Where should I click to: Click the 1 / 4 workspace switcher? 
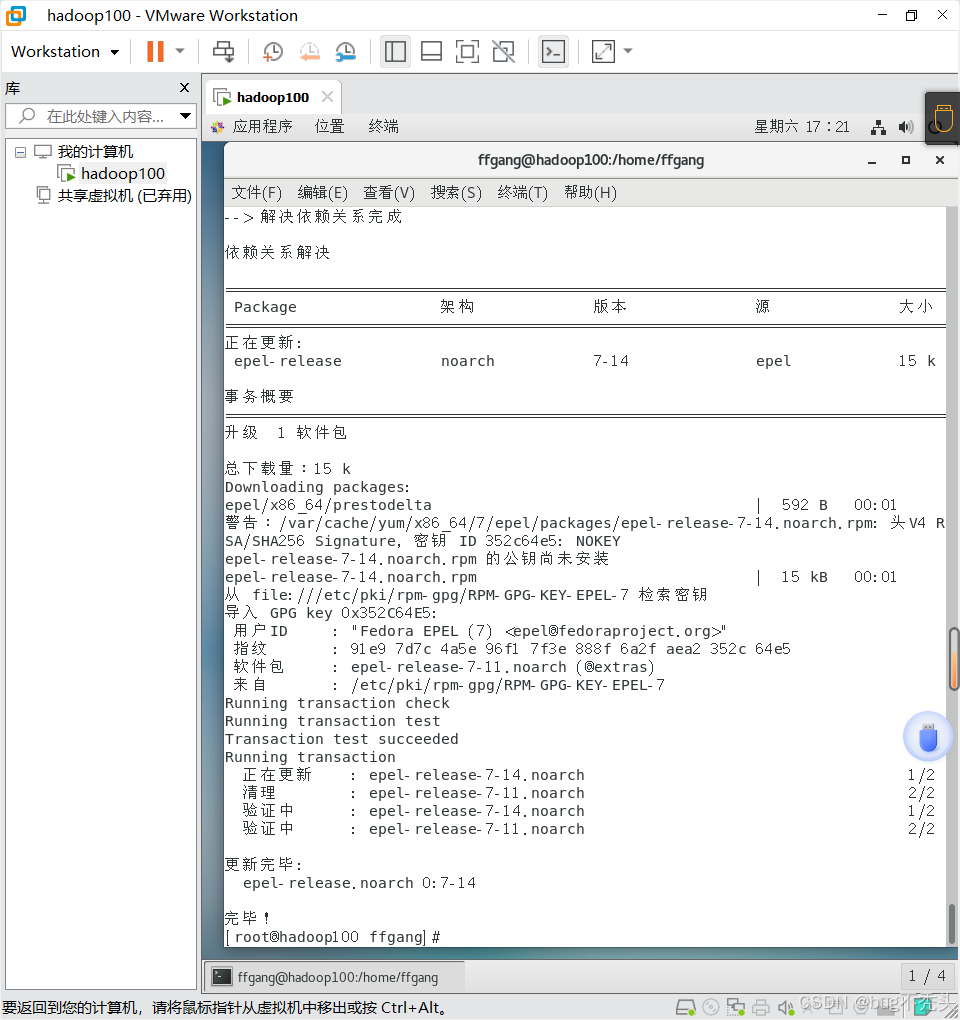point(927,976)
